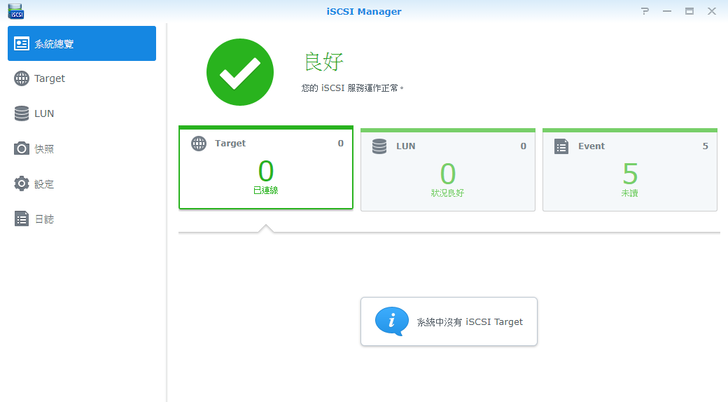Click the 狀況良好 label in LUN card
The width and height of the screenshot is (728, 402).
(448, 193)
